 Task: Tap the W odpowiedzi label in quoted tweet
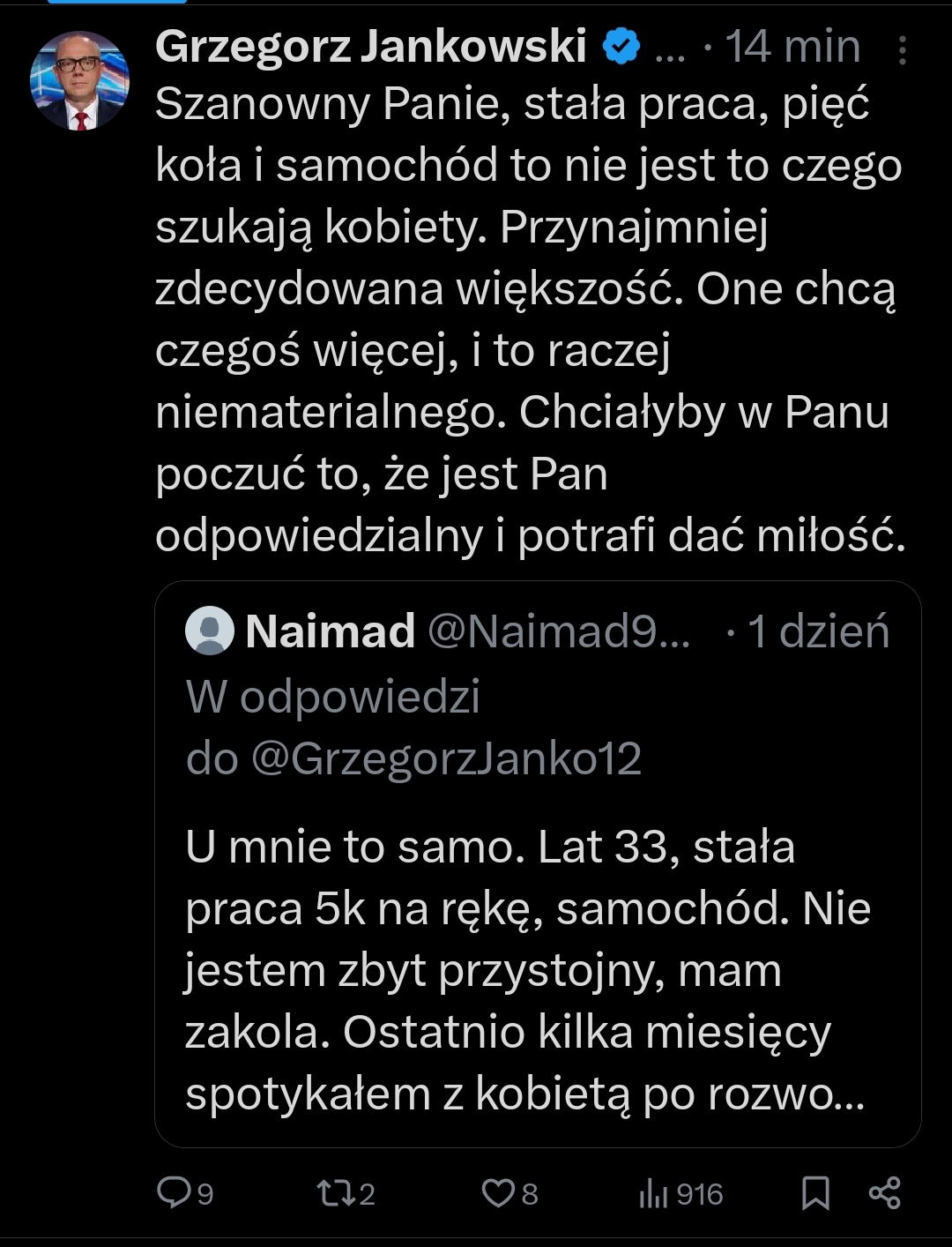(x=333, y=697)
